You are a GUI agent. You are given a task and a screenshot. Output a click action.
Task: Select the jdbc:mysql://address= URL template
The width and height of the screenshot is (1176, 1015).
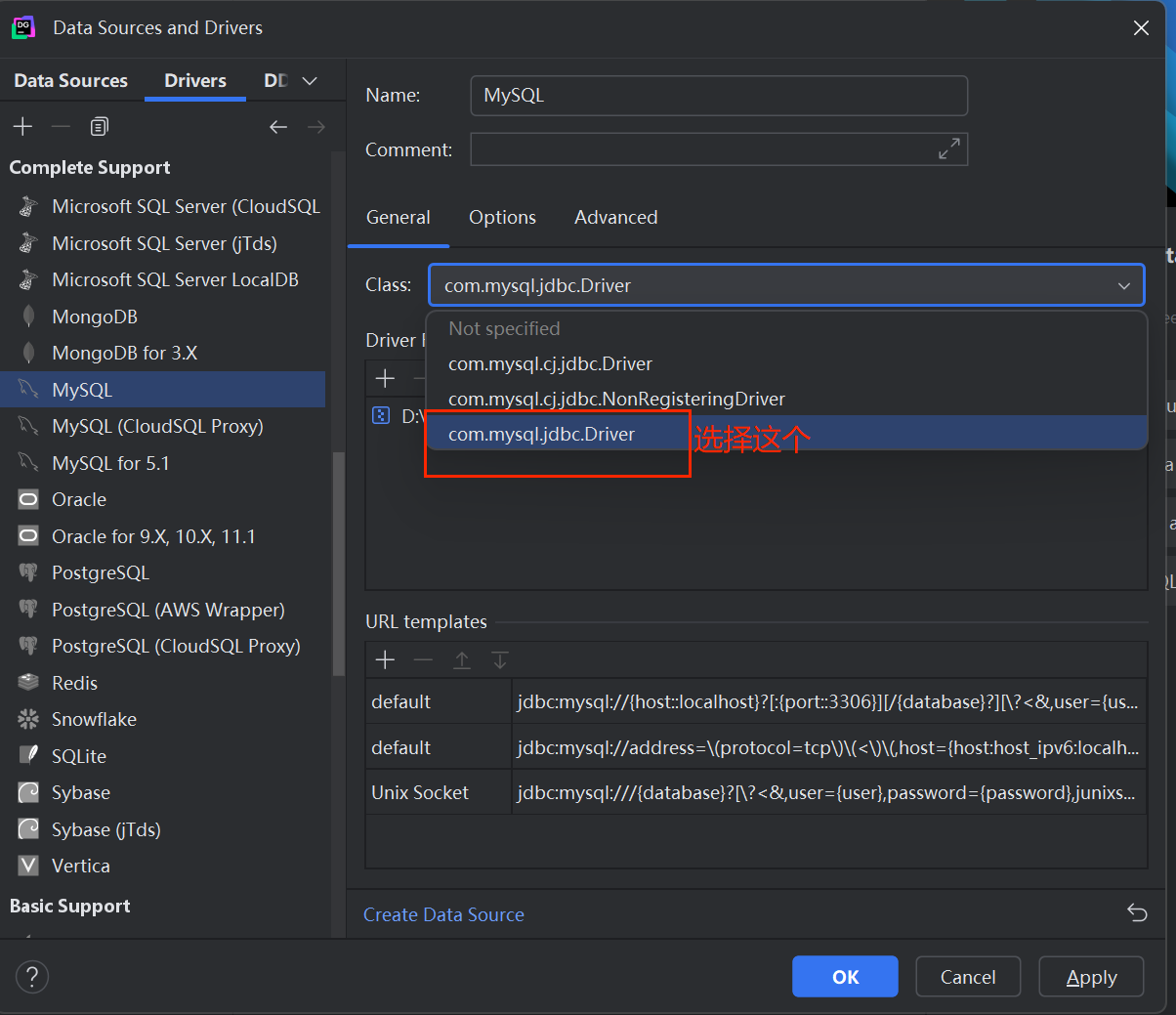click(756, 747)
